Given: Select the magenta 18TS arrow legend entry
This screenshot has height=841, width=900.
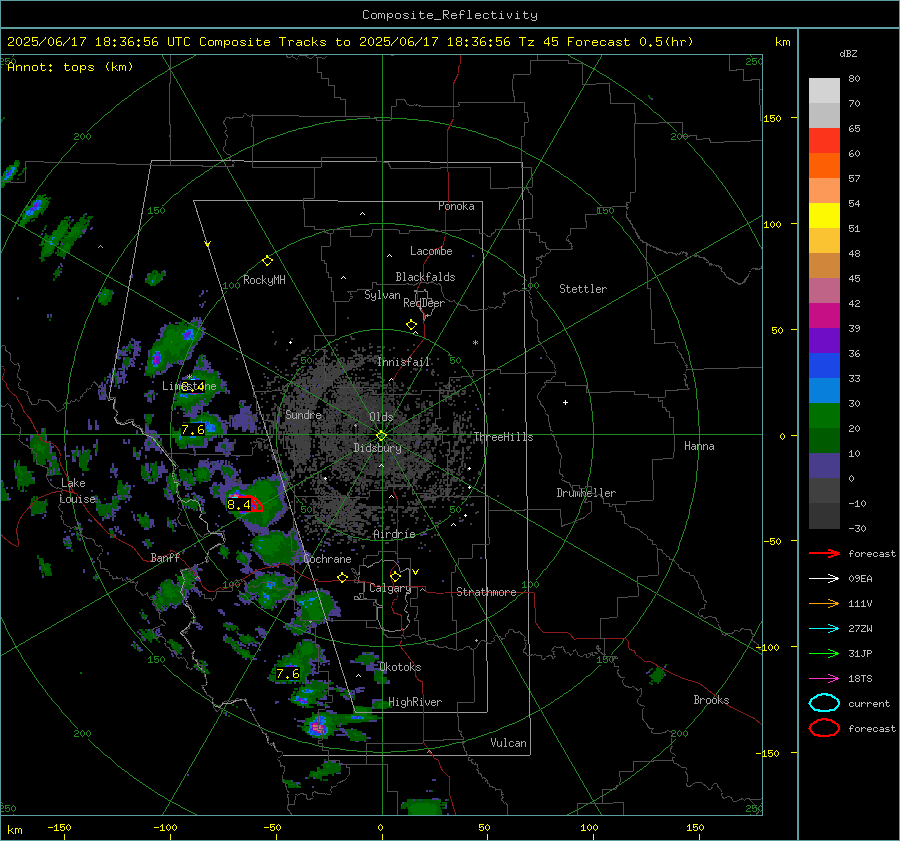Looking at the screenshot, I should point(824,679).
